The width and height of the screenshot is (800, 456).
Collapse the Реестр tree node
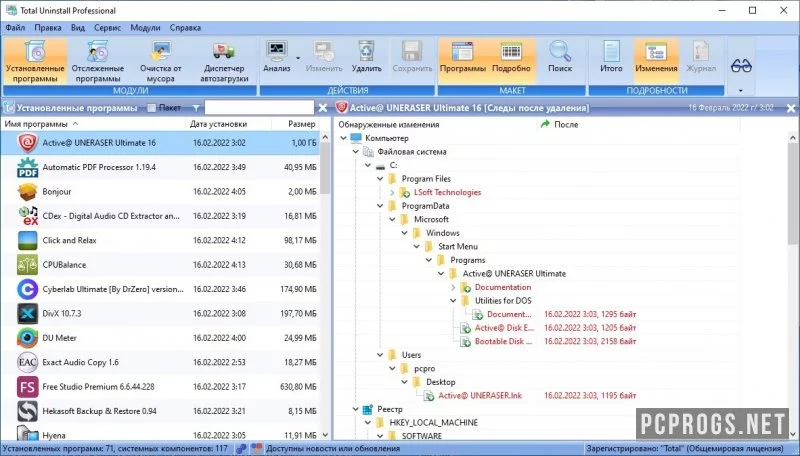click(356, 409)
